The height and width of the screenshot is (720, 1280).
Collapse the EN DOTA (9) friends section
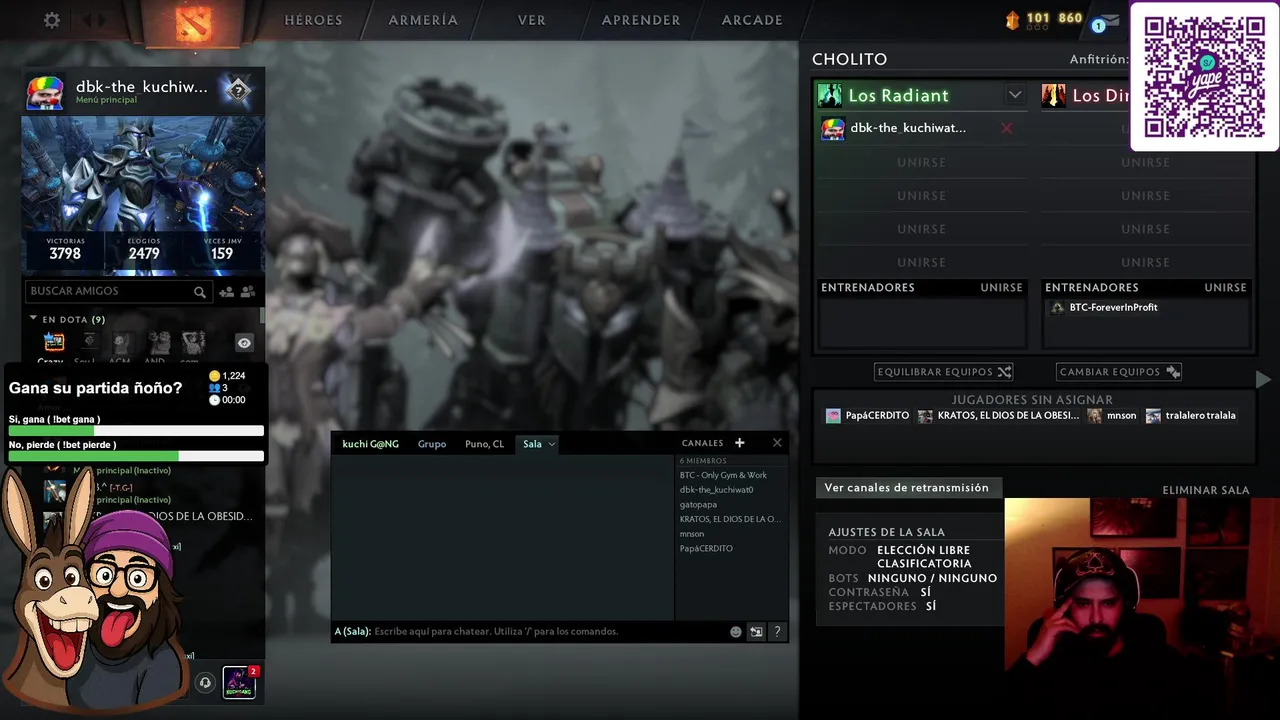33,319
